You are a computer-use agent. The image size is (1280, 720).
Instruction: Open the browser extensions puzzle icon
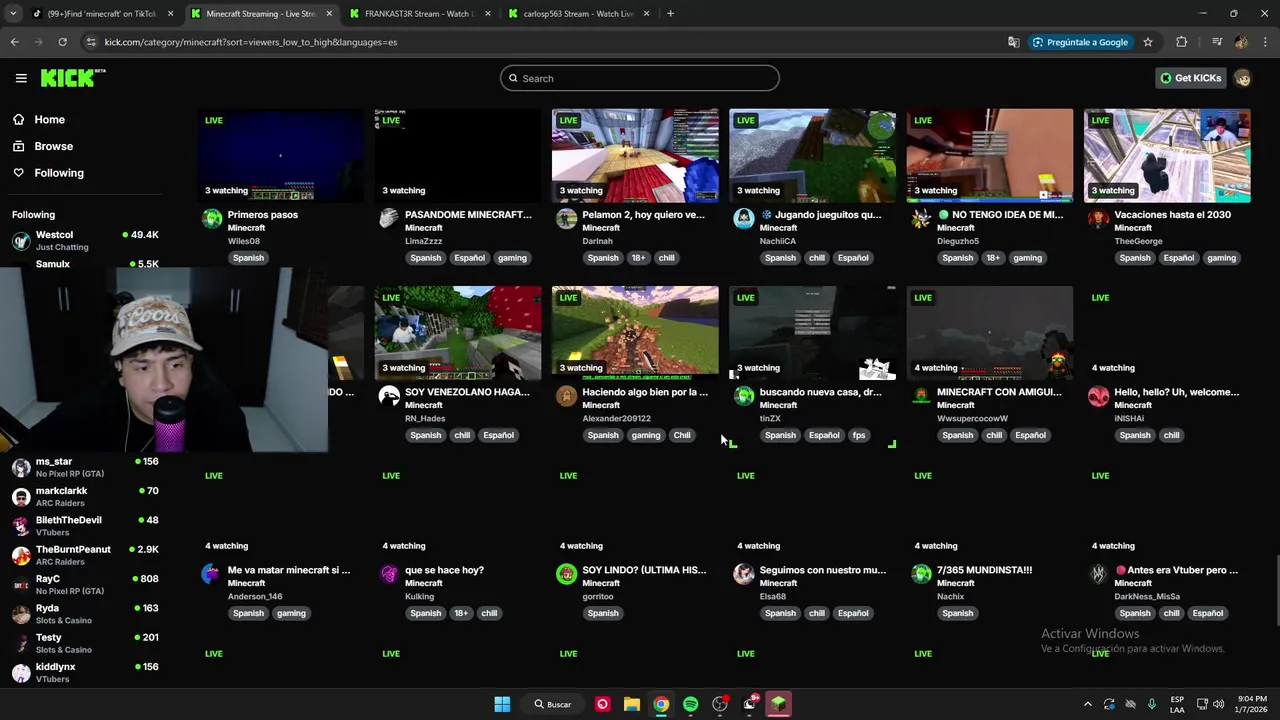pos(1182,42)
